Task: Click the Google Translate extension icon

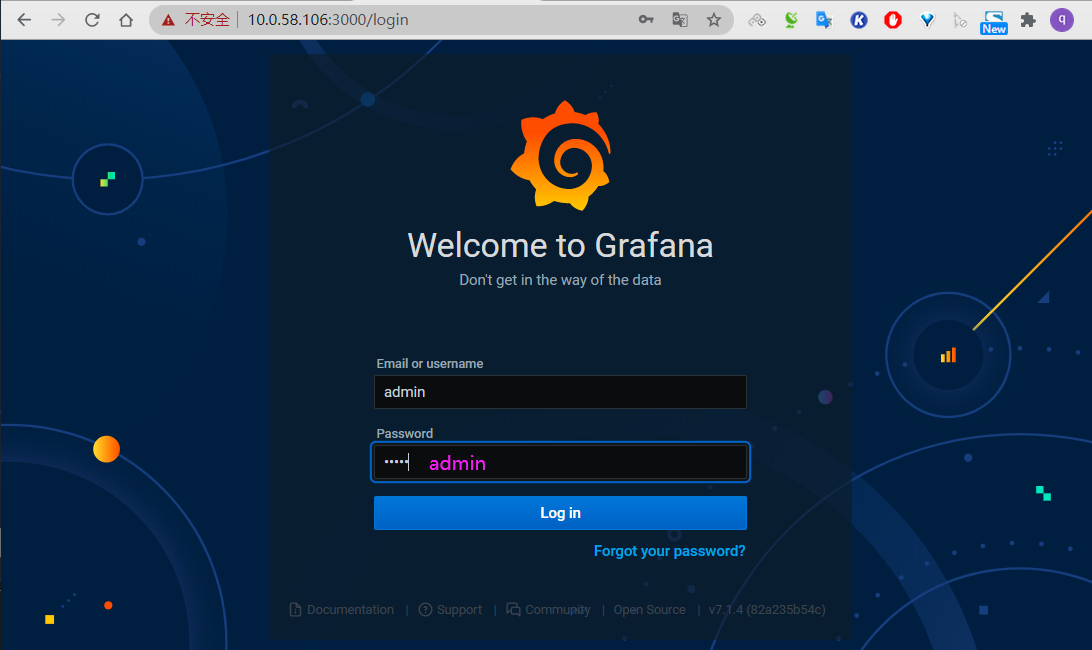Action: [x=825, y=20]
